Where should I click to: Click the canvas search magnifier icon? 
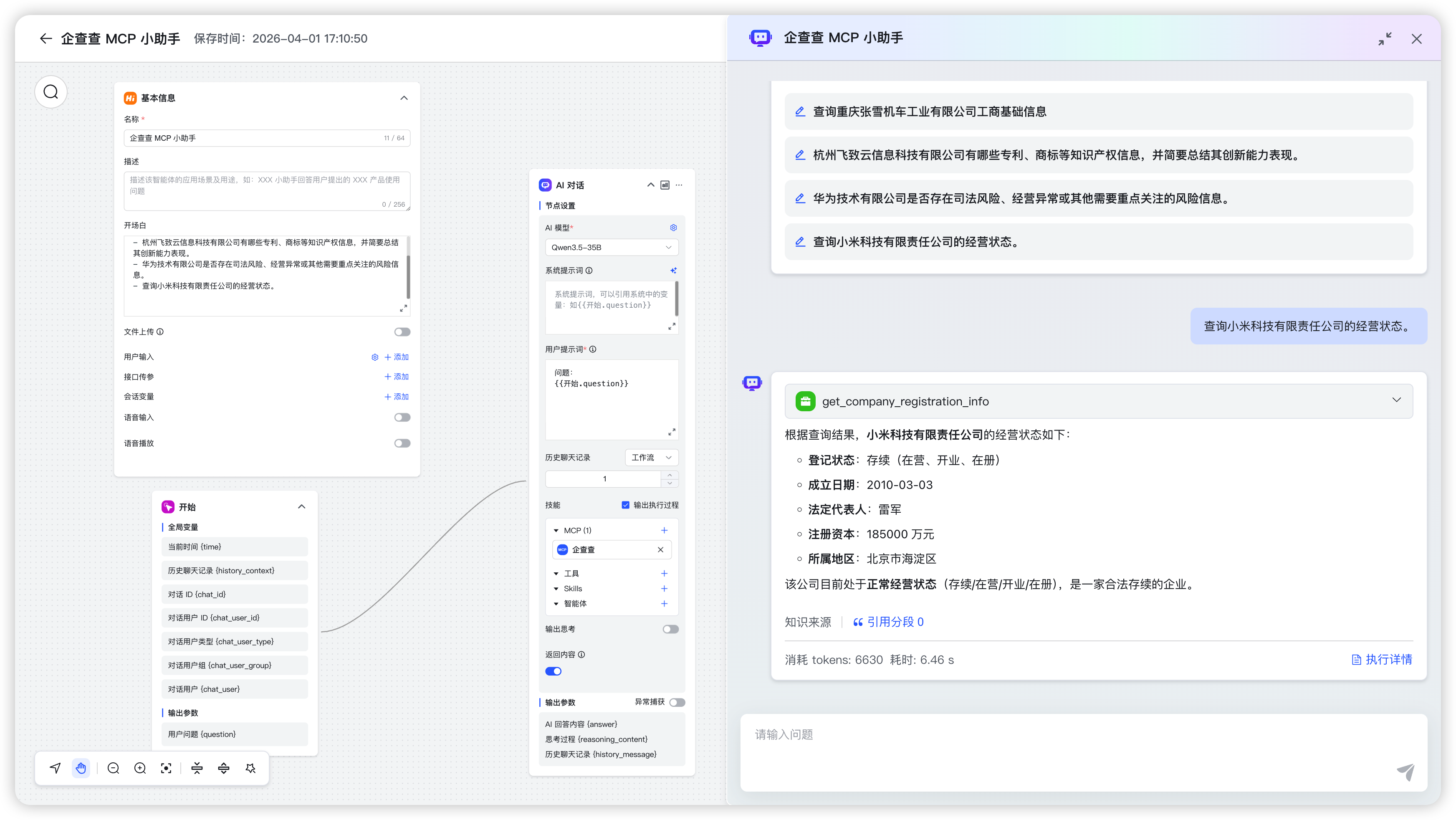(x=51, y=91)
